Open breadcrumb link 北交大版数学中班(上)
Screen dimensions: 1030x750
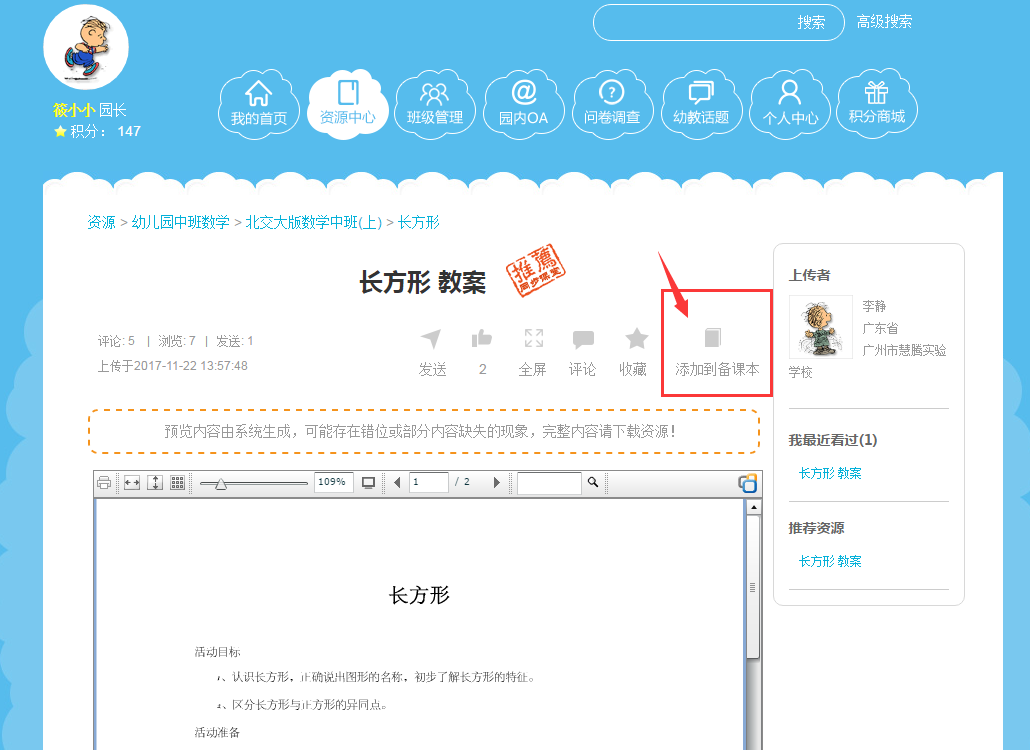(x=313, y=223)
